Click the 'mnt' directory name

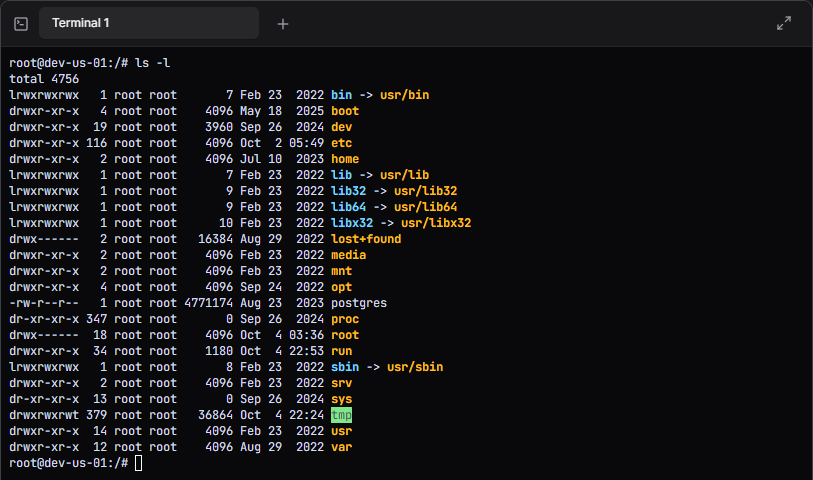[x=341, y=271]
